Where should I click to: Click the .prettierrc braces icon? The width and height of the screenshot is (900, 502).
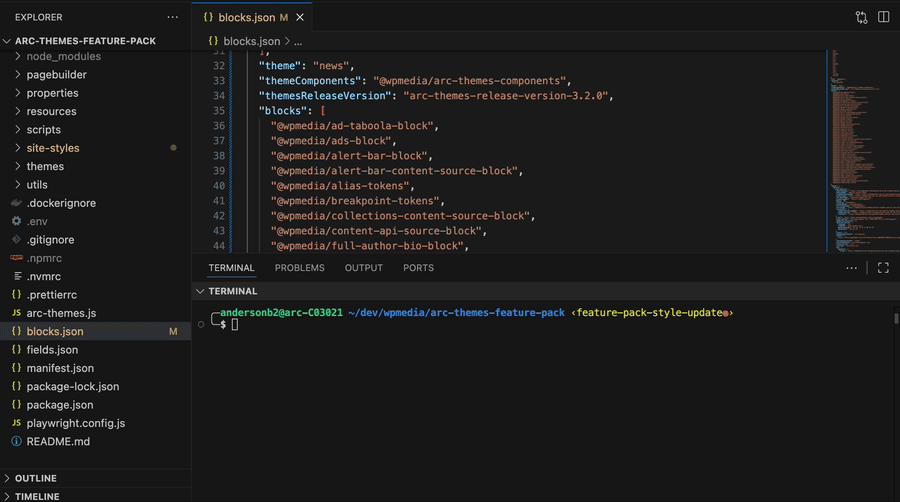pos(17,295)
